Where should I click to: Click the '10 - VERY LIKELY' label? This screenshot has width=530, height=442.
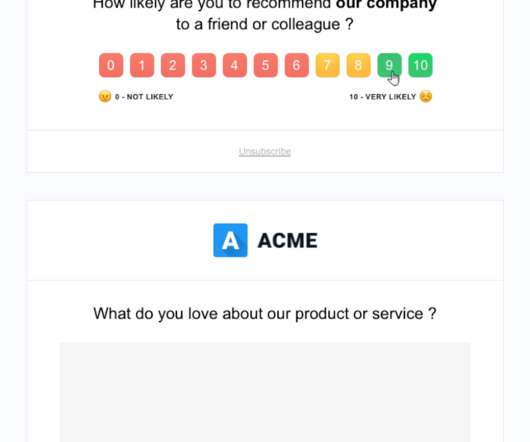[x=383, y=97]
